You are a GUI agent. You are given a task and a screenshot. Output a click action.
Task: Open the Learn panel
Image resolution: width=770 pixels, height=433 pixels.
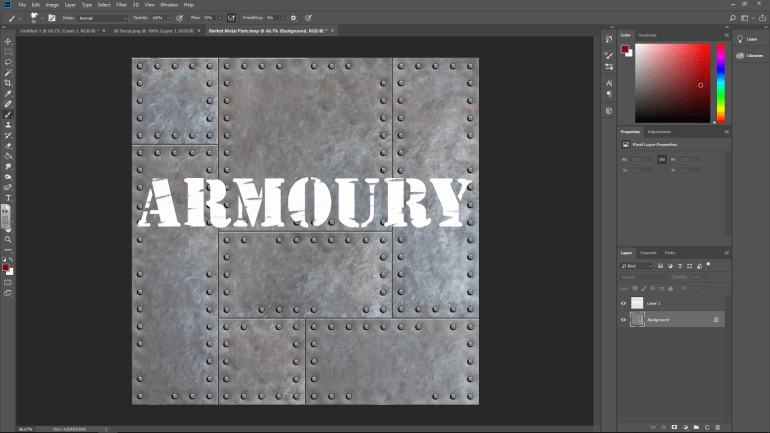752,40
